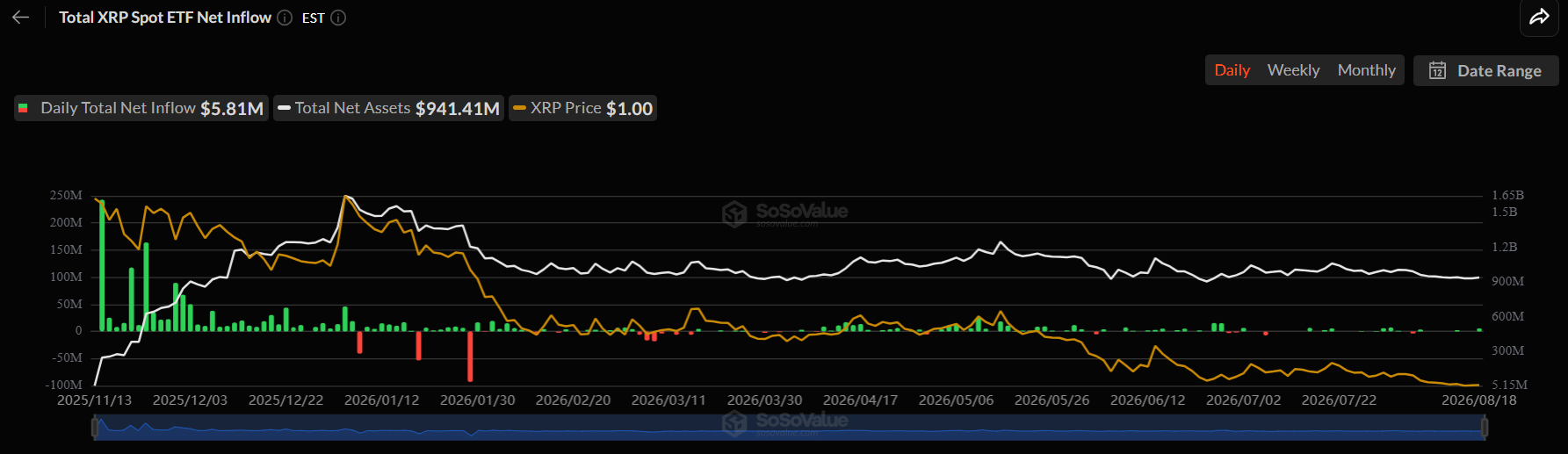
Task: Click the 2025/11/13 date label
Action: click(x=94, y=400)
